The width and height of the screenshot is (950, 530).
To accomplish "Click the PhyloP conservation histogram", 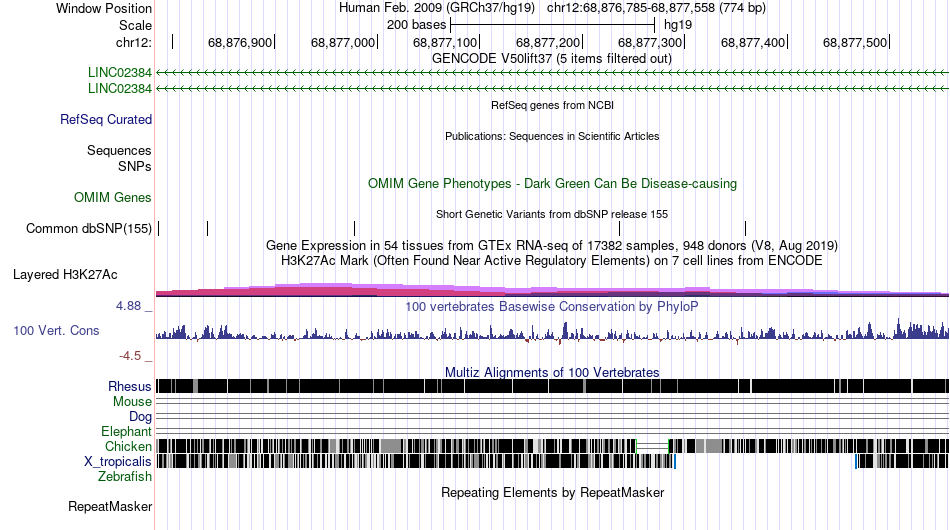I will tap(552, 331).
